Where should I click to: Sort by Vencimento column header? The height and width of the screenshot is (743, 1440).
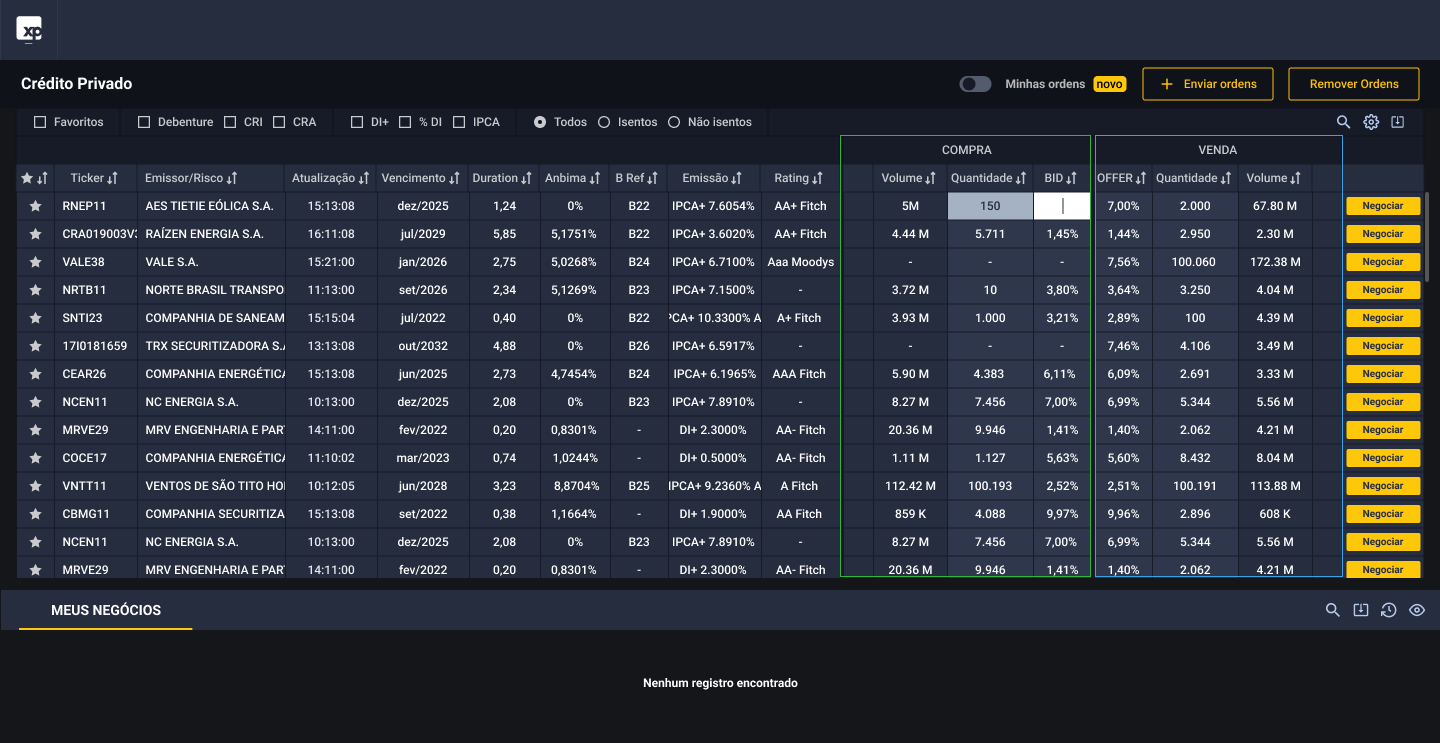point(419,178)
